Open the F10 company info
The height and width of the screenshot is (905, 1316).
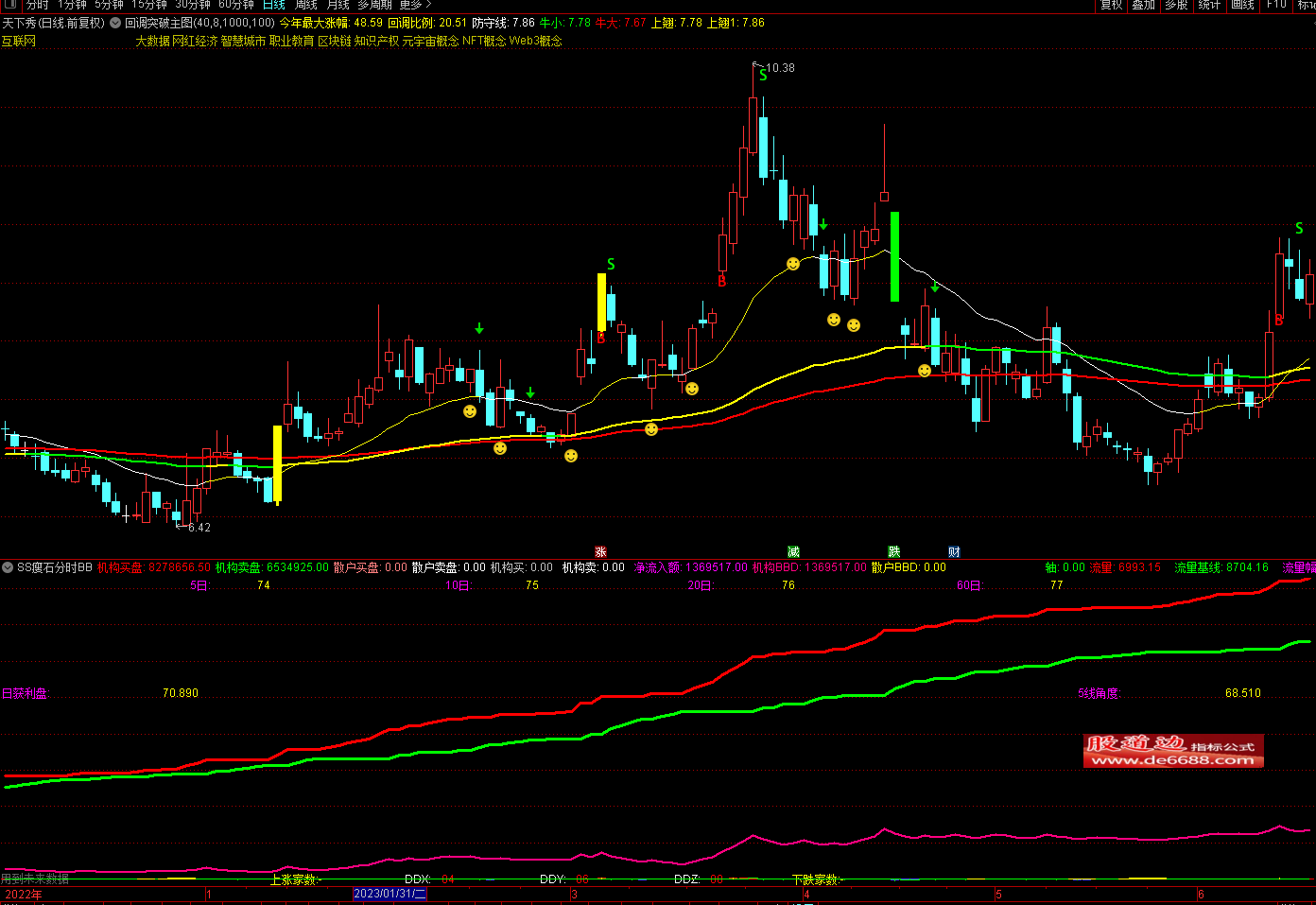(x=1276, y=5)
